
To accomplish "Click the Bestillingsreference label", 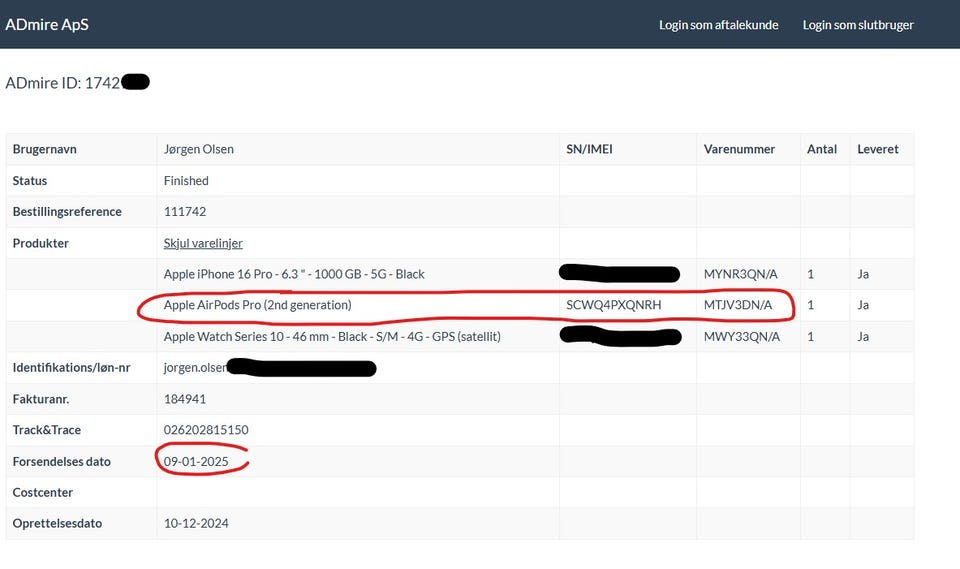I will click(x=67, y=212).
